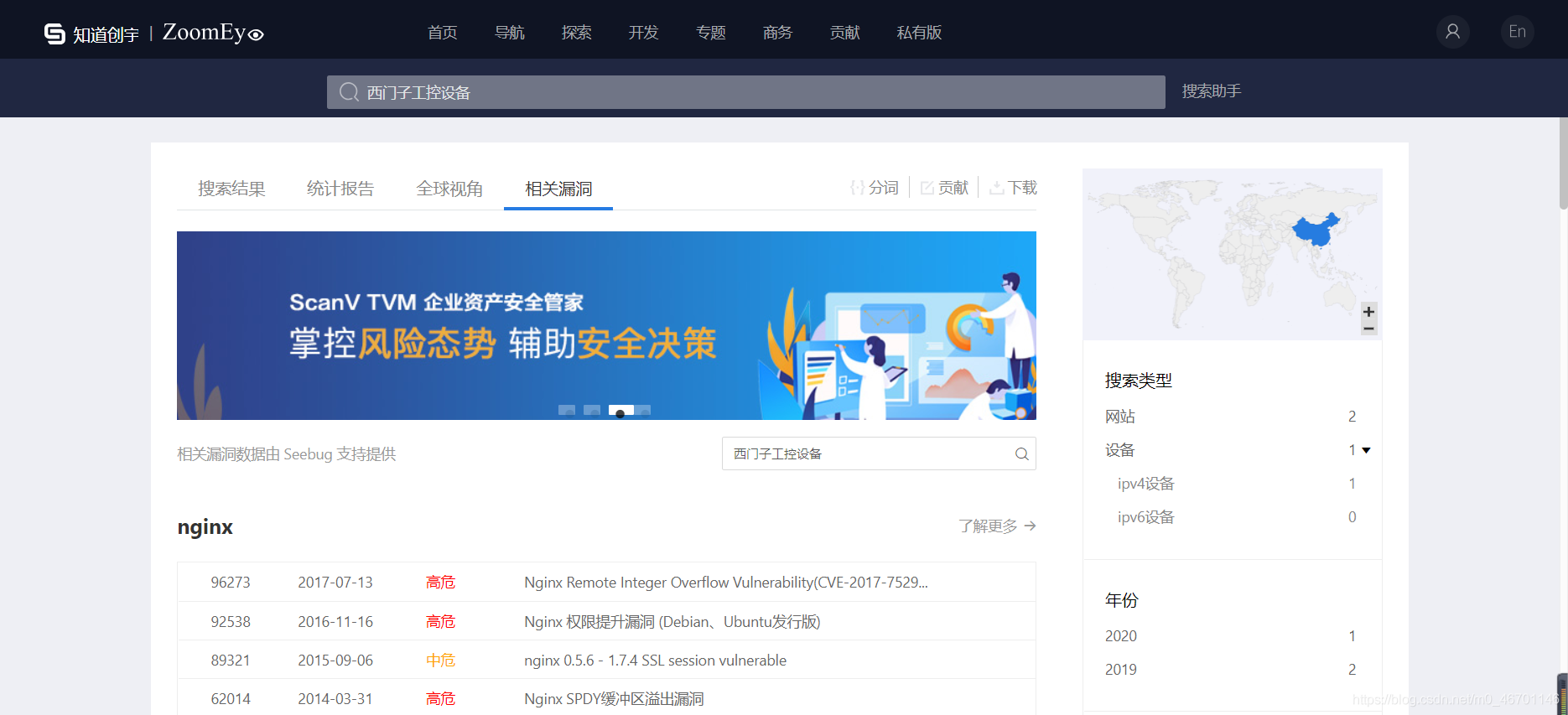Click the 中危 severity label
The width and height of the screenshot is (1568, 715).
coord(440,661)
